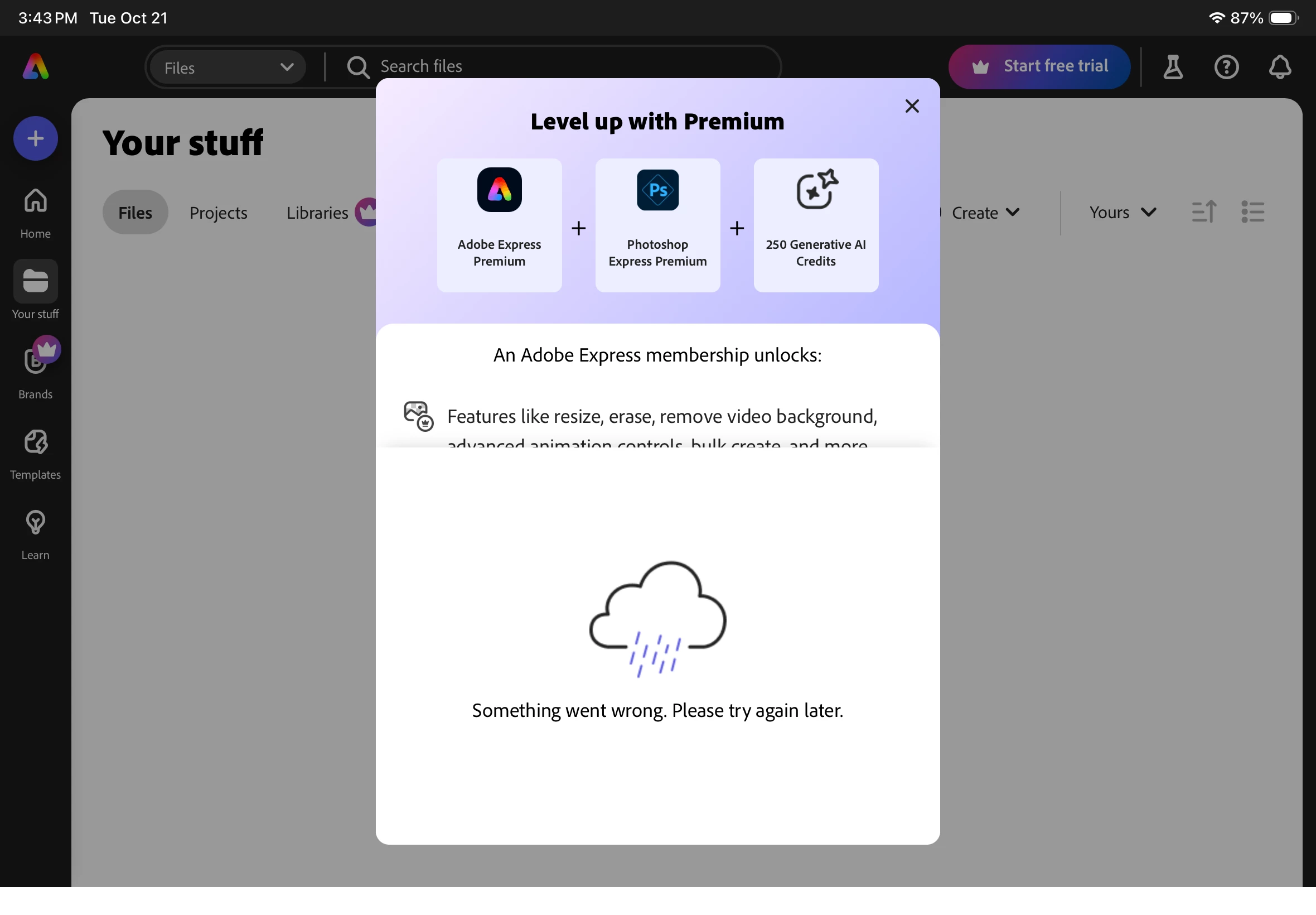
Task: Open the Learn section
Action: pos(36,534)
